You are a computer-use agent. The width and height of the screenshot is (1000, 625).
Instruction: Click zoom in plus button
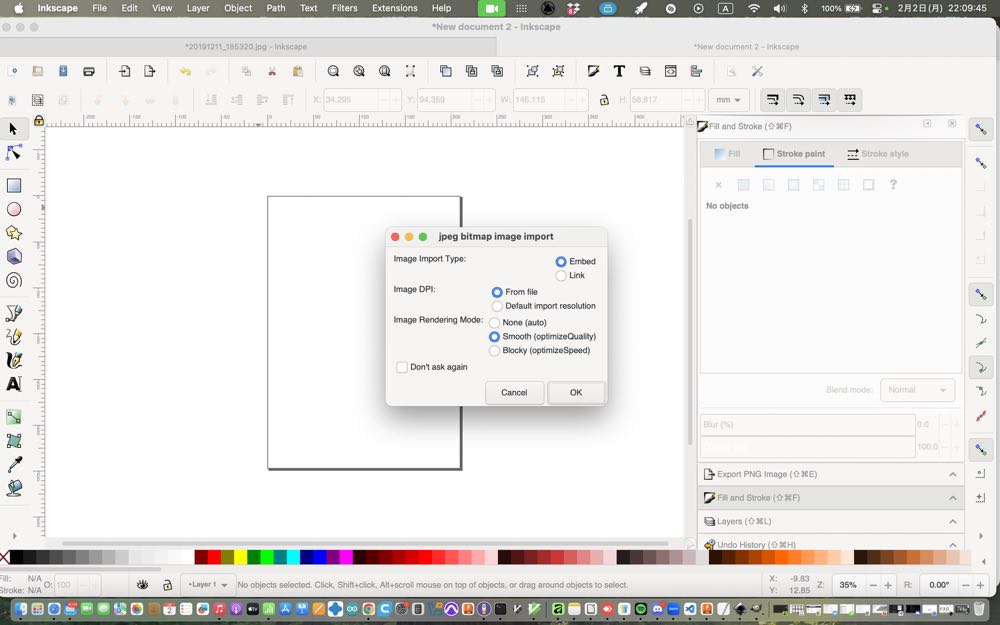point(887,585)
